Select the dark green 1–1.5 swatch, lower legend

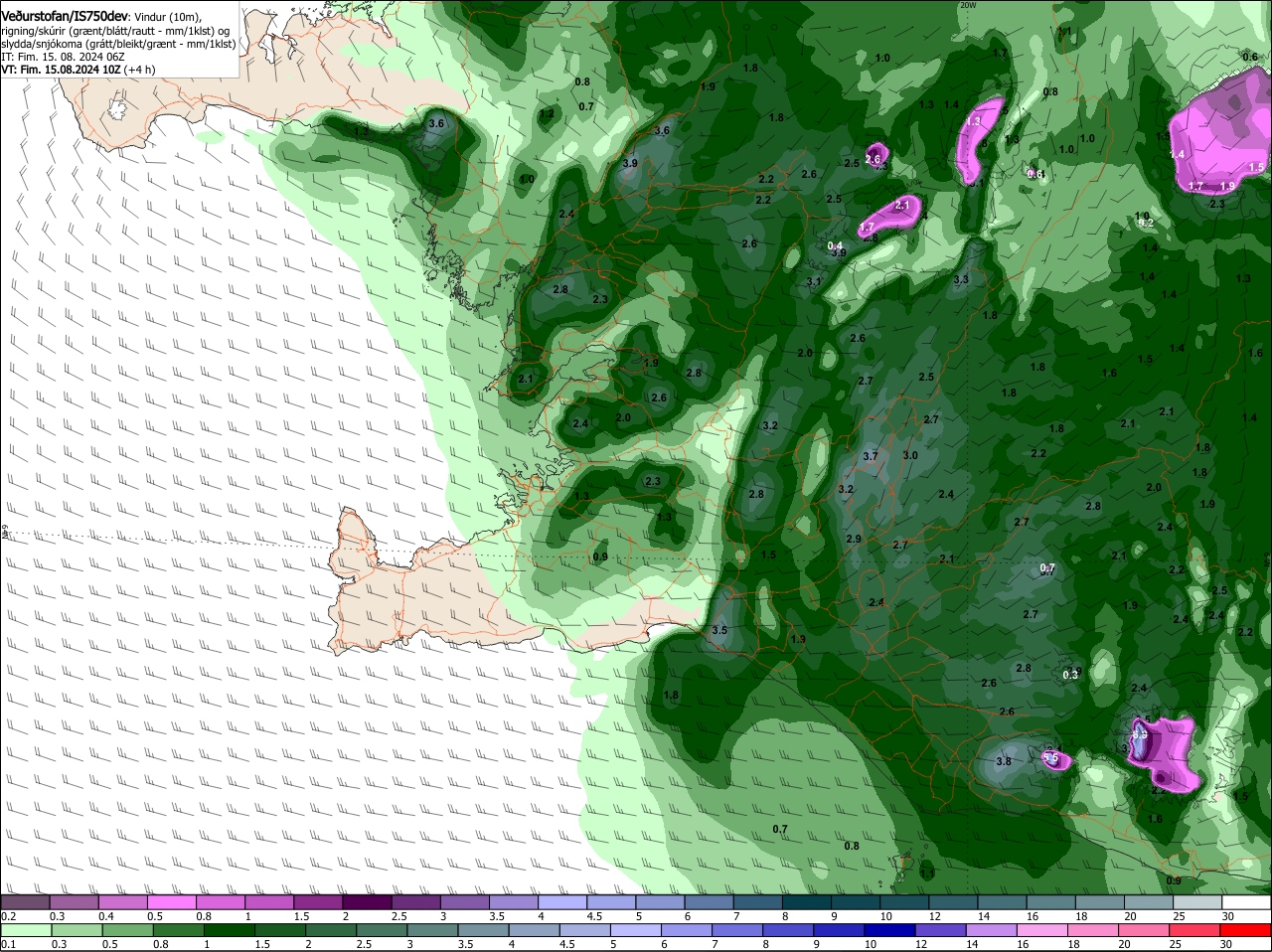click(x=229, y=930)
